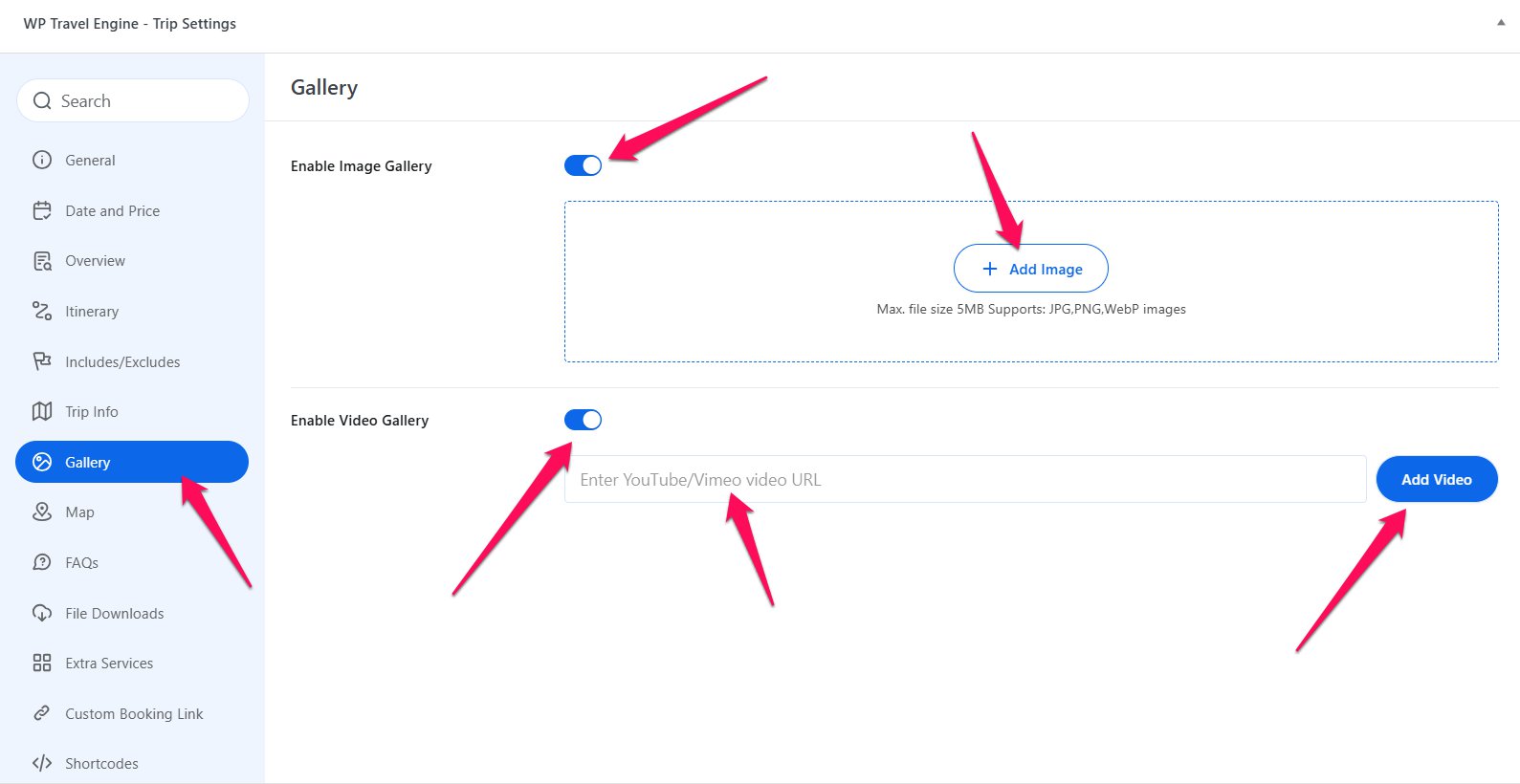Click the Add Image button
The image size is (1520, 784).
(1030, 269)
